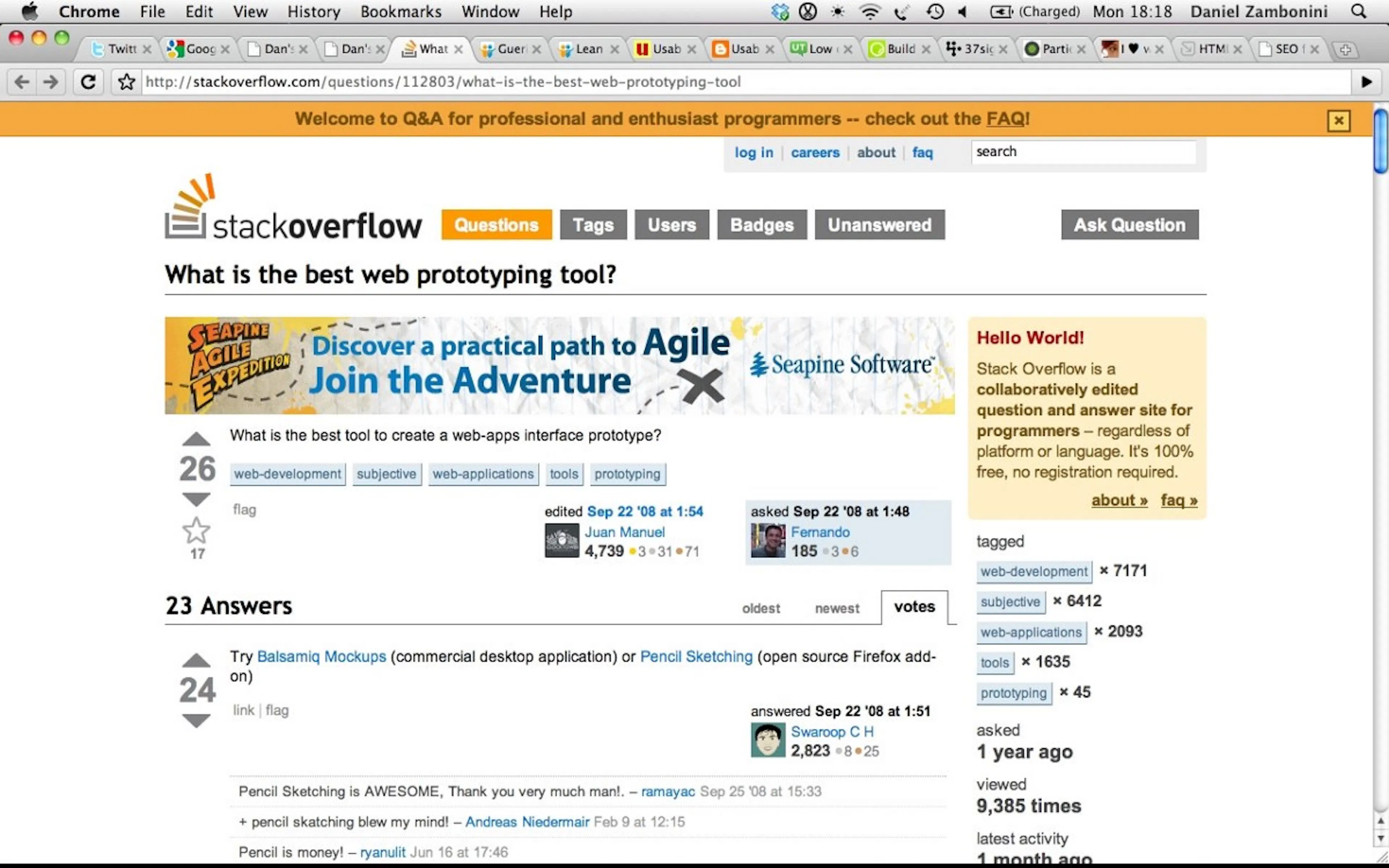Close the orange welcome banner
Screen dimensions: 1389x868
(1338, 120)
